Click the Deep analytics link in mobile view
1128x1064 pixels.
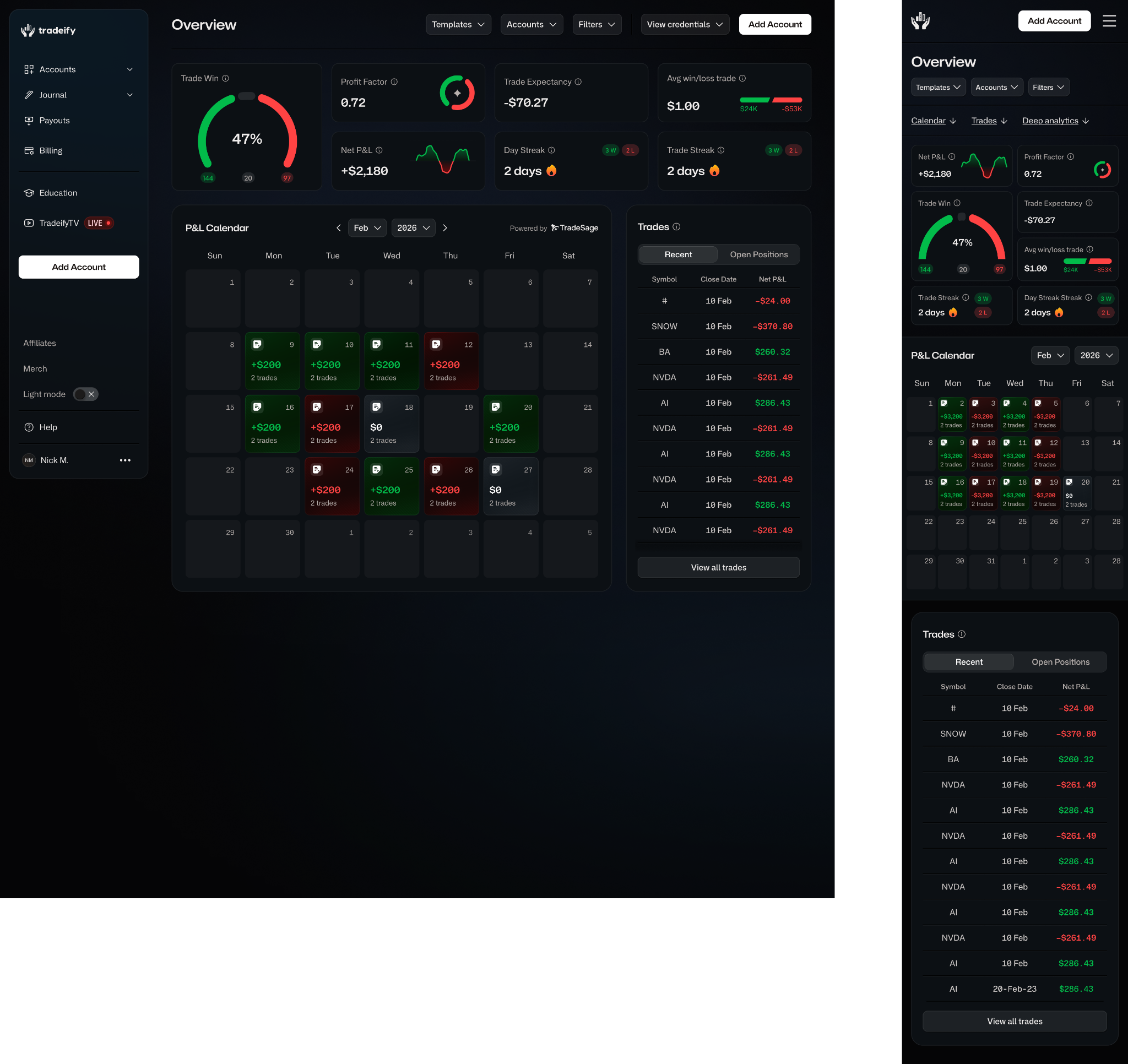[x=1055, y=121]
